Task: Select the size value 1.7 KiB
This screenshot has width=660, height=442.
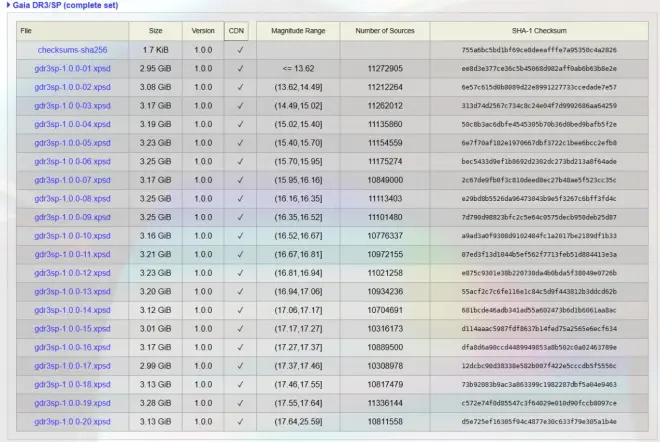Action: click(x=155, y=50)
